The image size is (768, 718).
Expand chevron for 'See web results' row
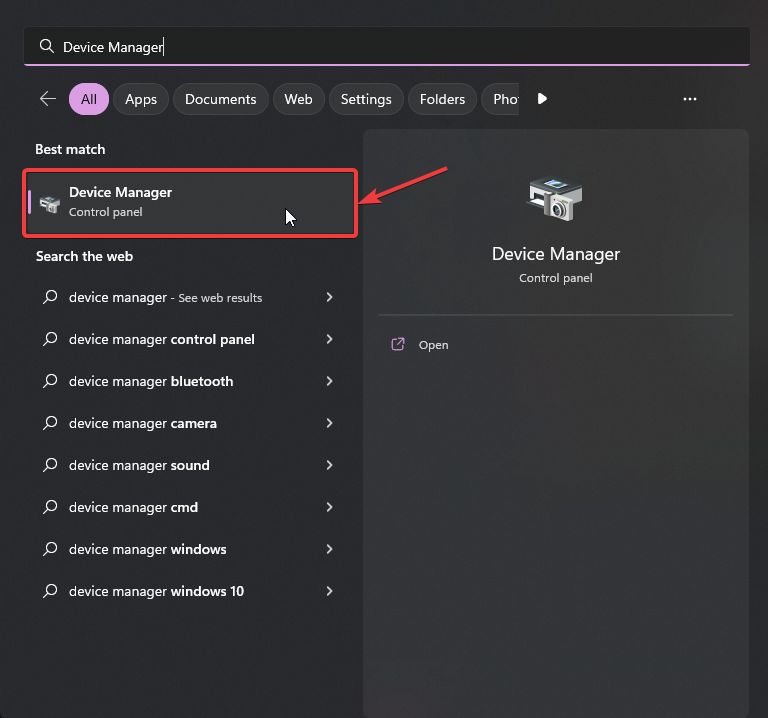[330, 297]
